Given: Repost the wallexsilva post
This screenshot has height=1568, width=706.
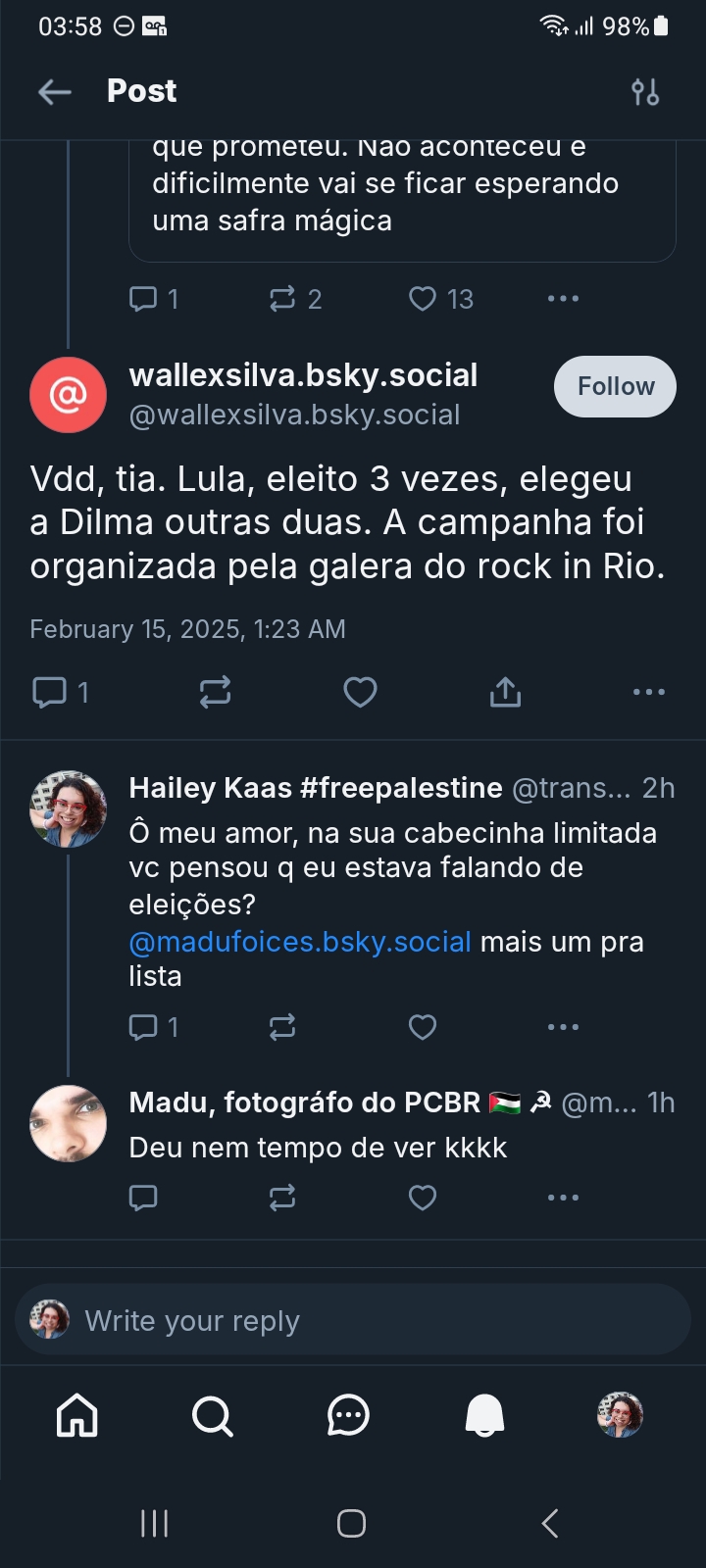Looking at the screenshot, I should (215, 693).
